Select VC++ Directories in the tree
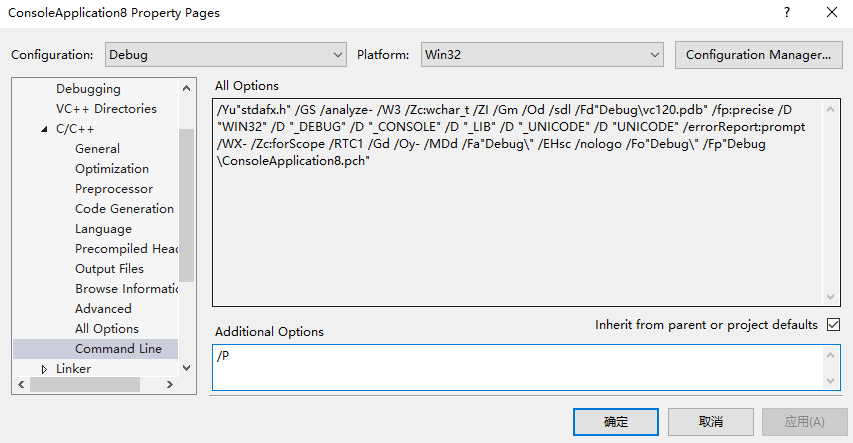Image resolution: width=853 pixels, height=443 pixels. [x=106, y=109]
